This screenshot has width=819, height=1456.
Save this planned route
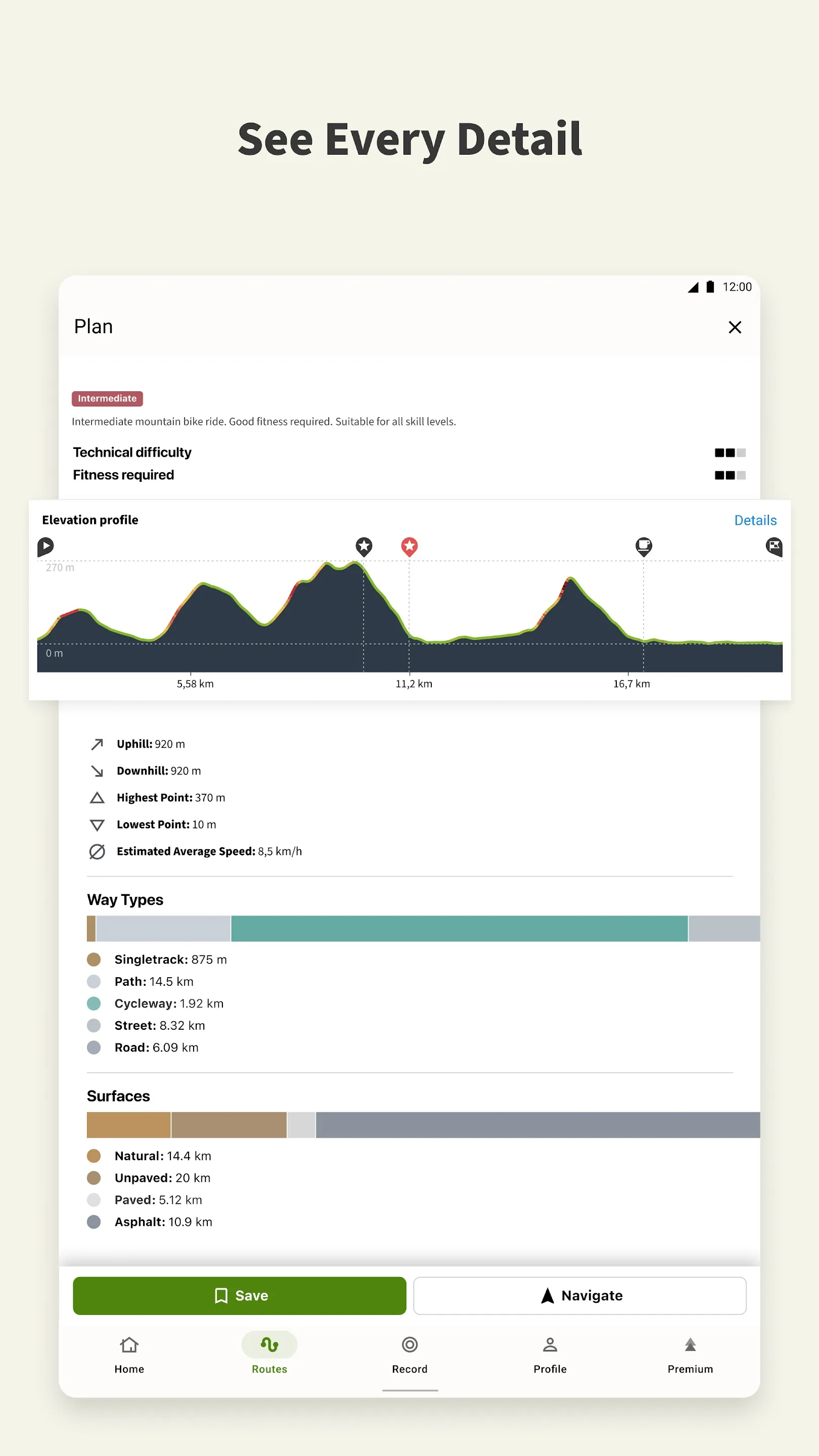[239, 1295]
